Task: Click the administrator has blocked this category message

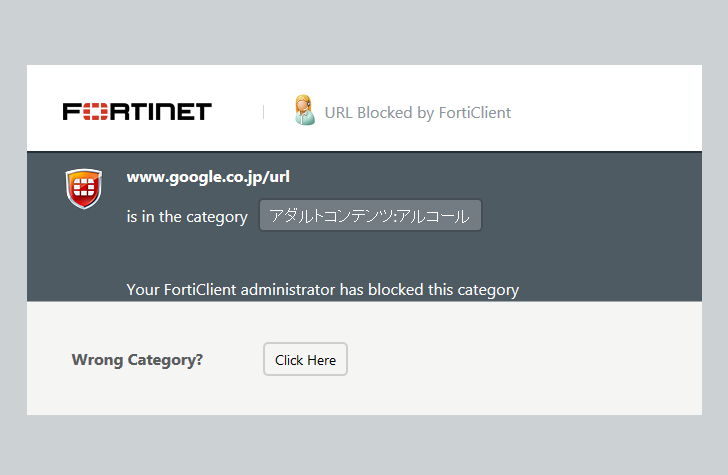Action: pos(323,290)
